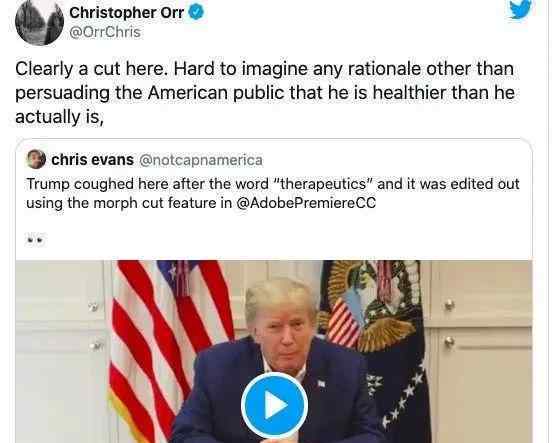Click the Twitter bird logo

pyautogui.click(x=520, y=8)
